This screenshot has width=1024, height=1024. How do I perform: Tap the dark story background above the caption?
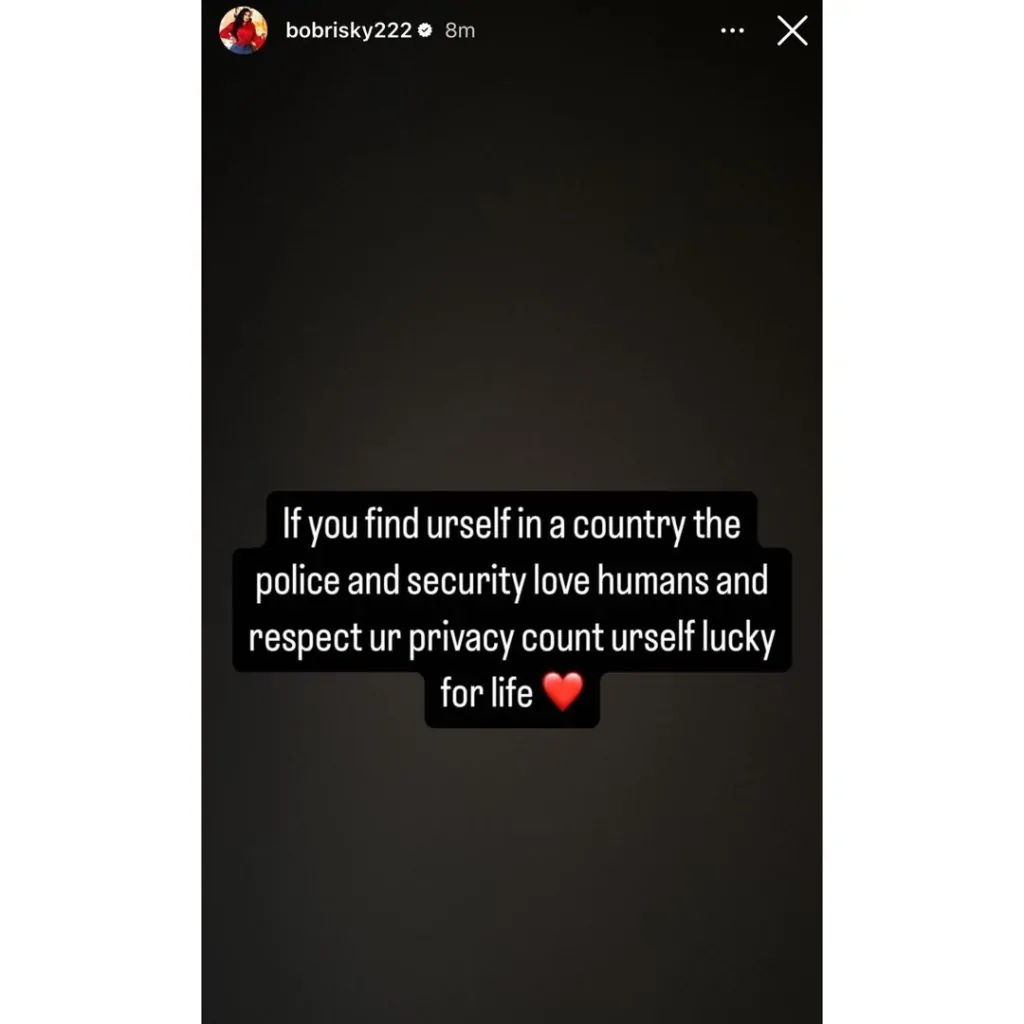511,261
